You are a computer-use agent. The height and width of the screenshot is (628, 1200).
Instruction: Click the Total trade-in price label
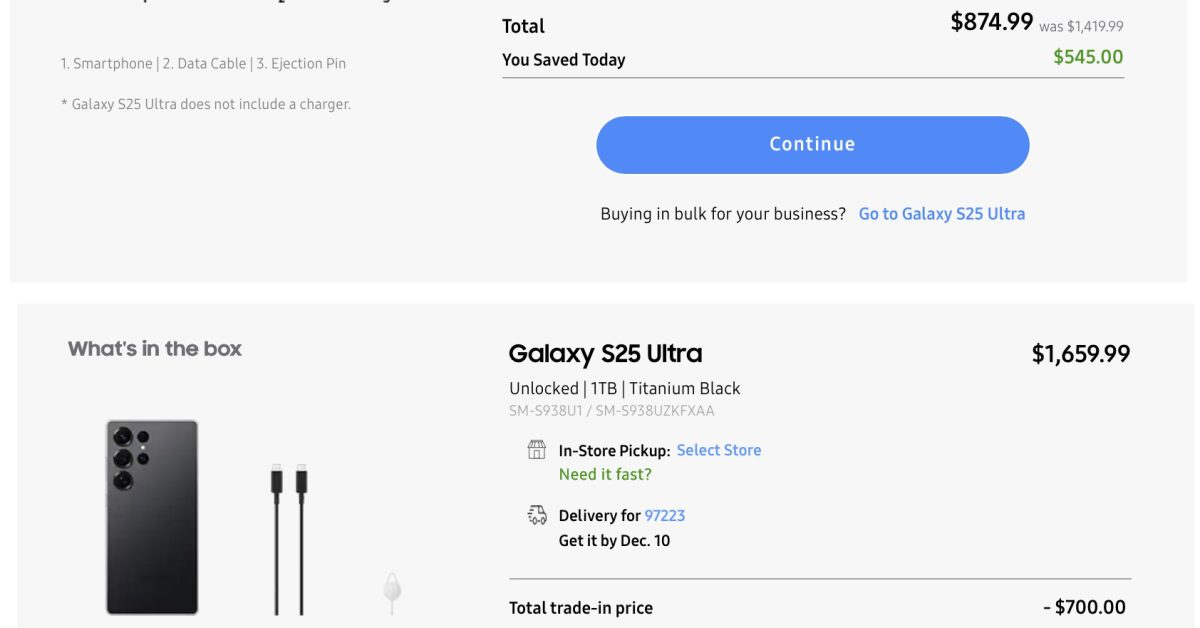580,607
